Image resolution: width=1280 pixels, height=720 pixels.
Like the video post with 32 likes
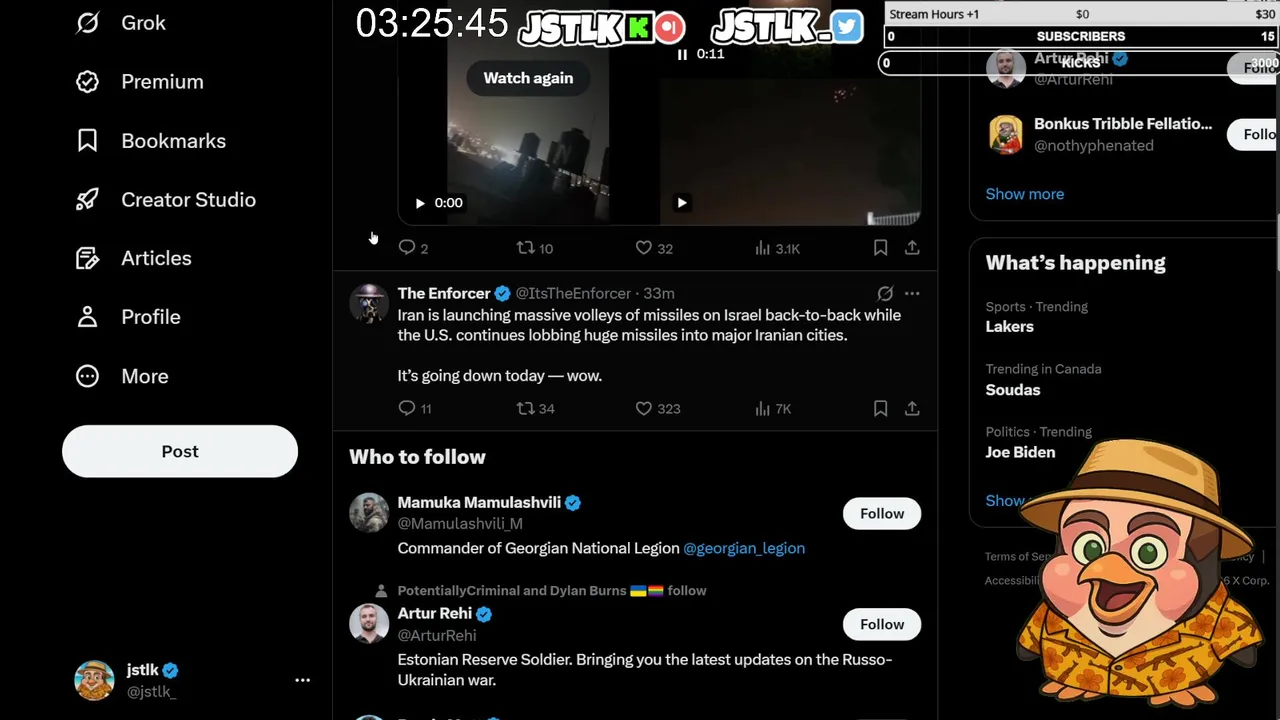654,248
